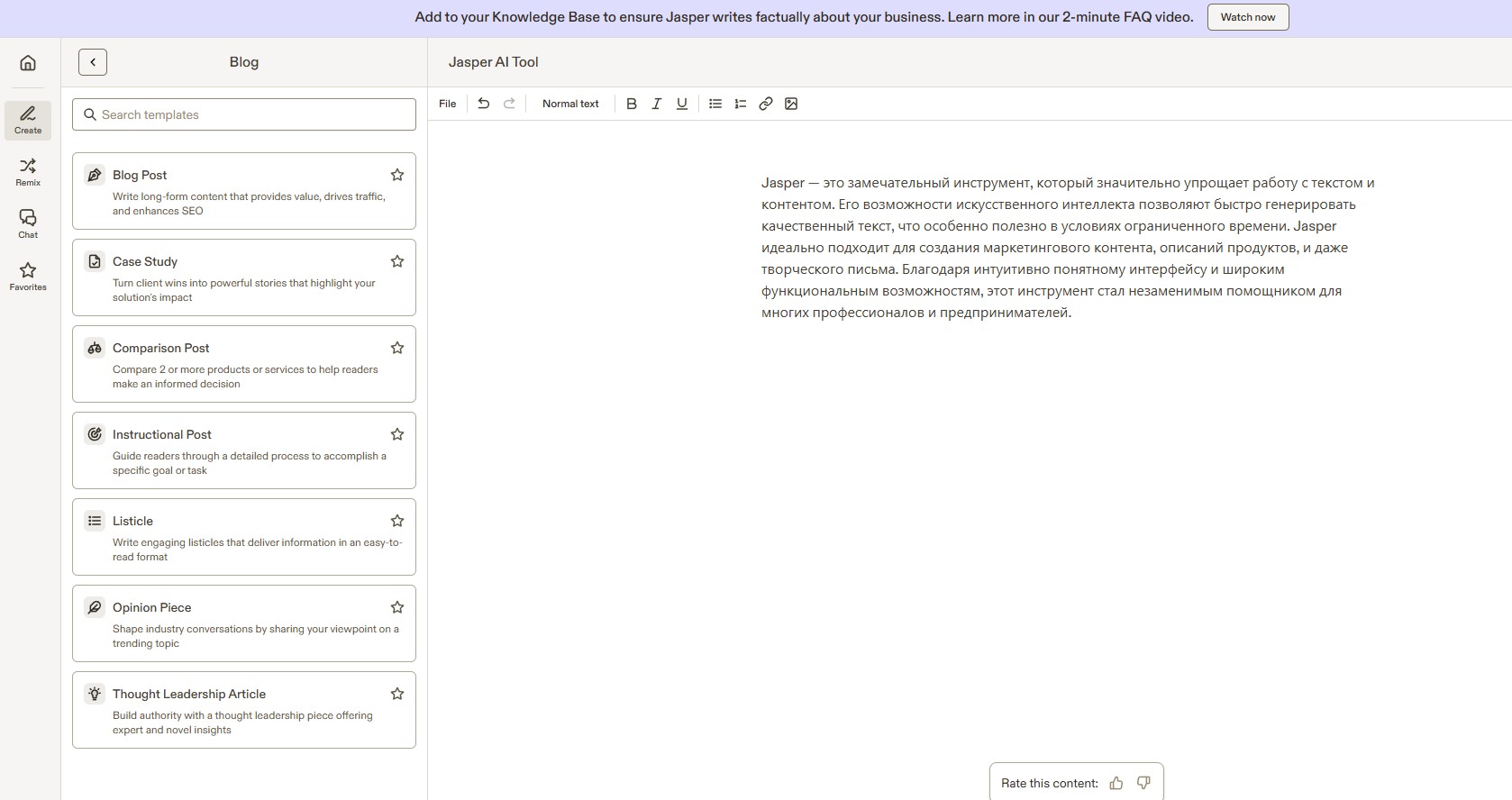Select the Comparison Post template title

point(160,348)
